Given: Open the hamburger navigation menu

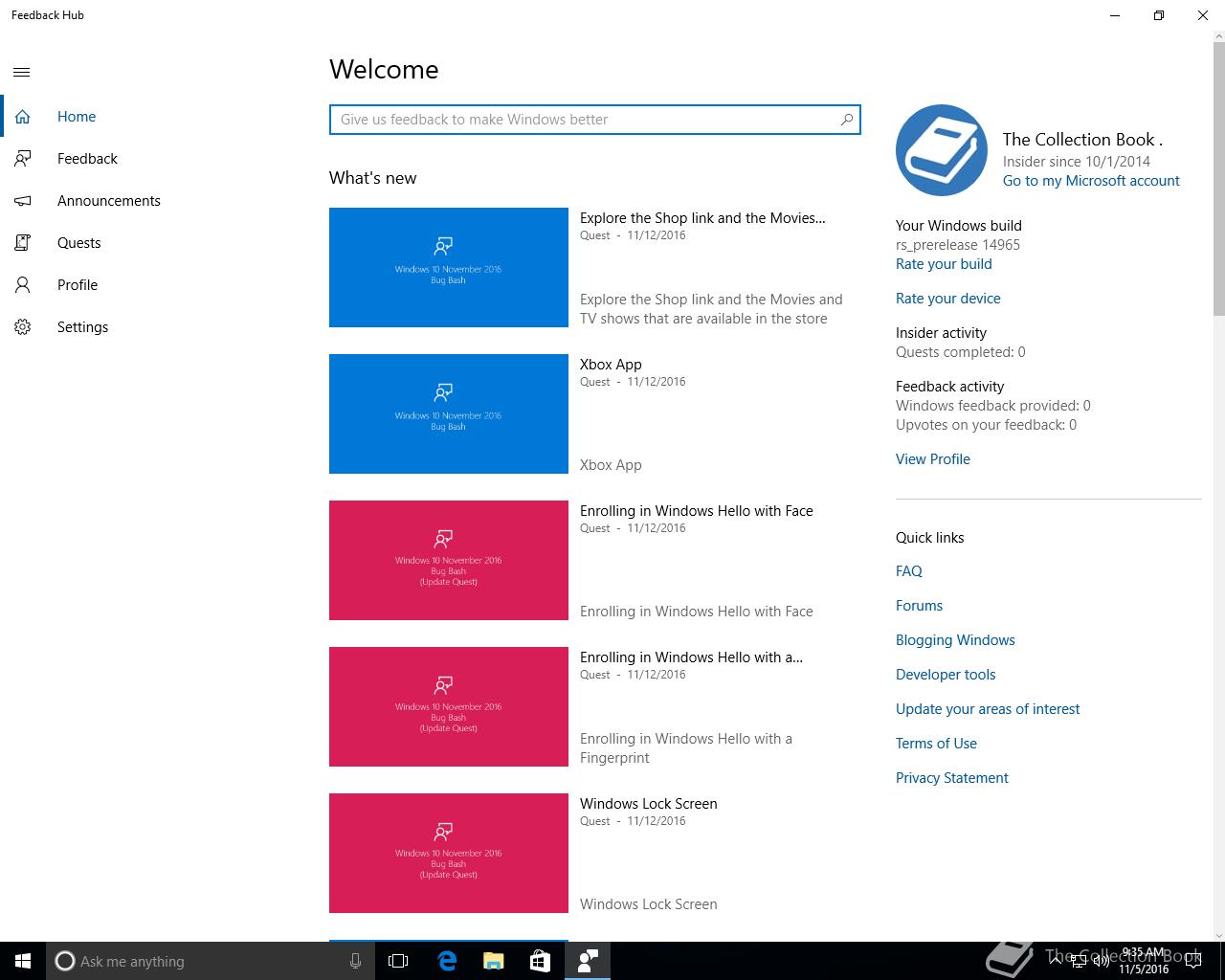Looking at the screenshot, I should pos(22,72).
